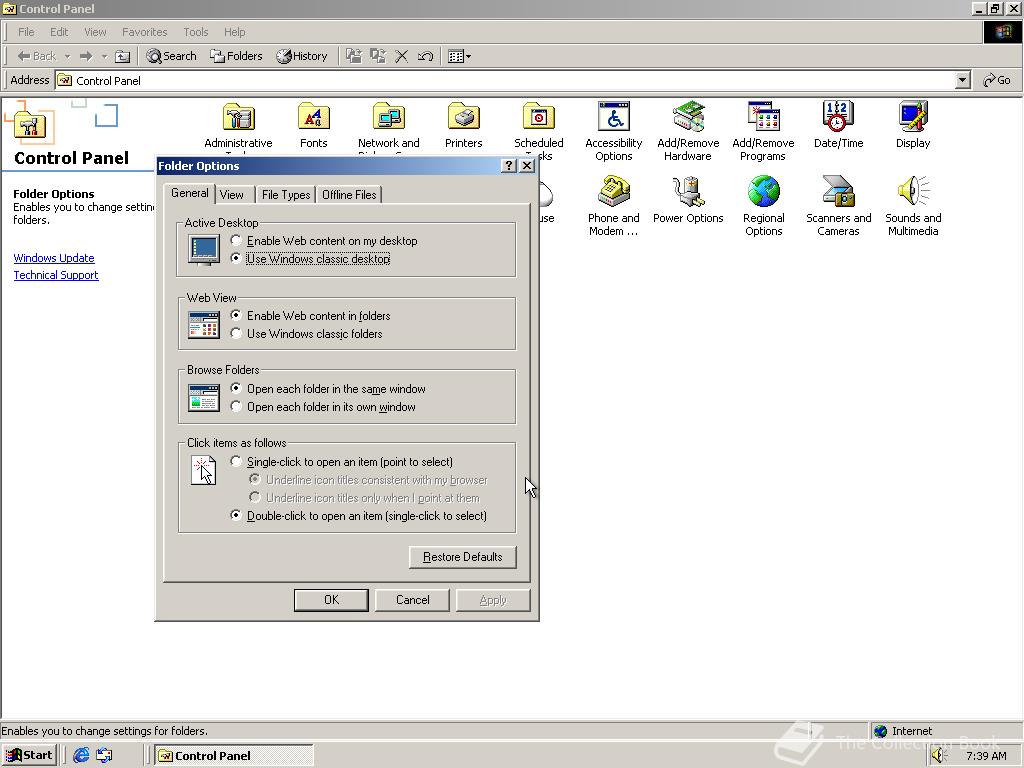Image resolution: width=1024 pixels, height=768 pixels.
Task: Open Scheduled Tasks icon
Action: click(x=539, y=118)
